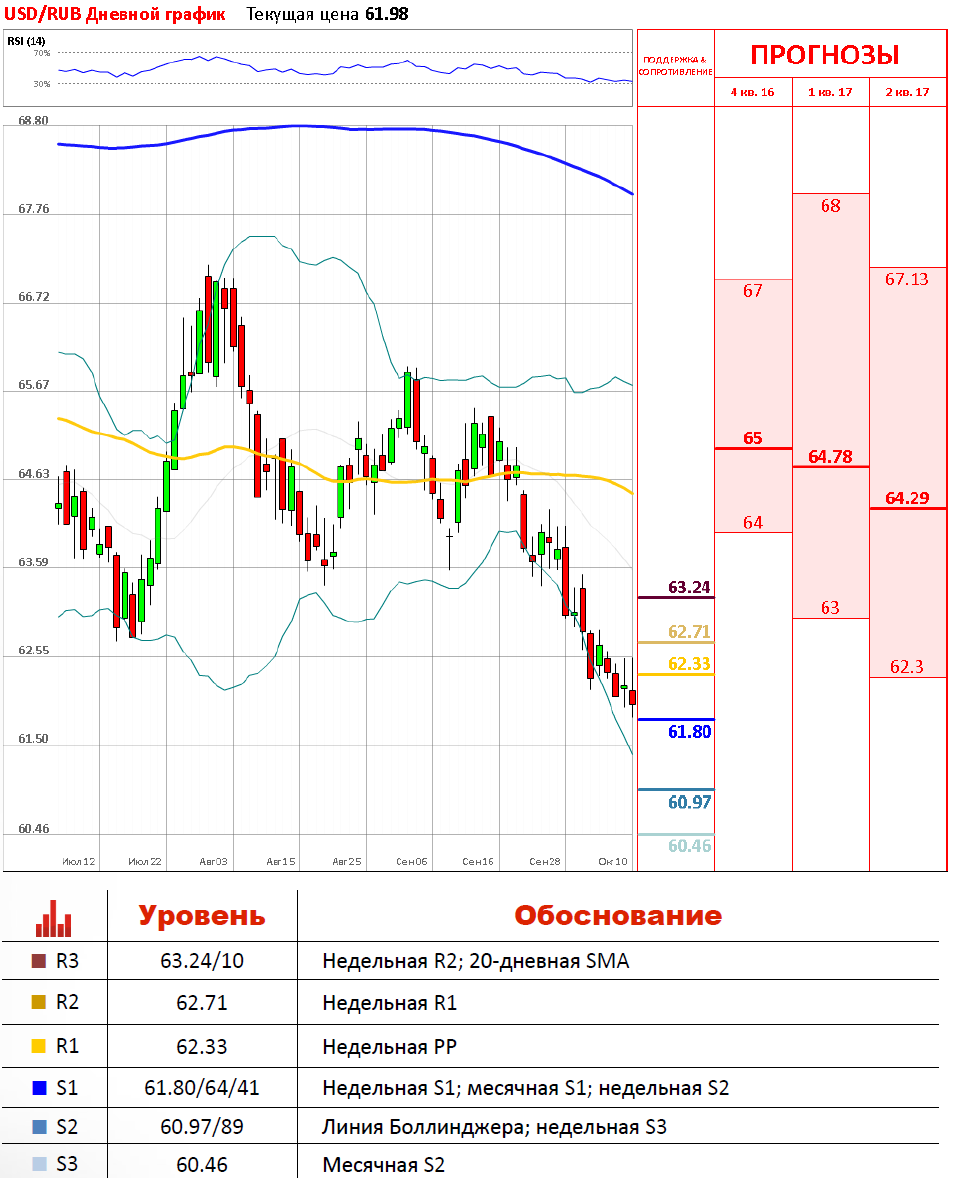956x1178 pixels.
Task: Click the 61.80 support level label
Action: 689,732
